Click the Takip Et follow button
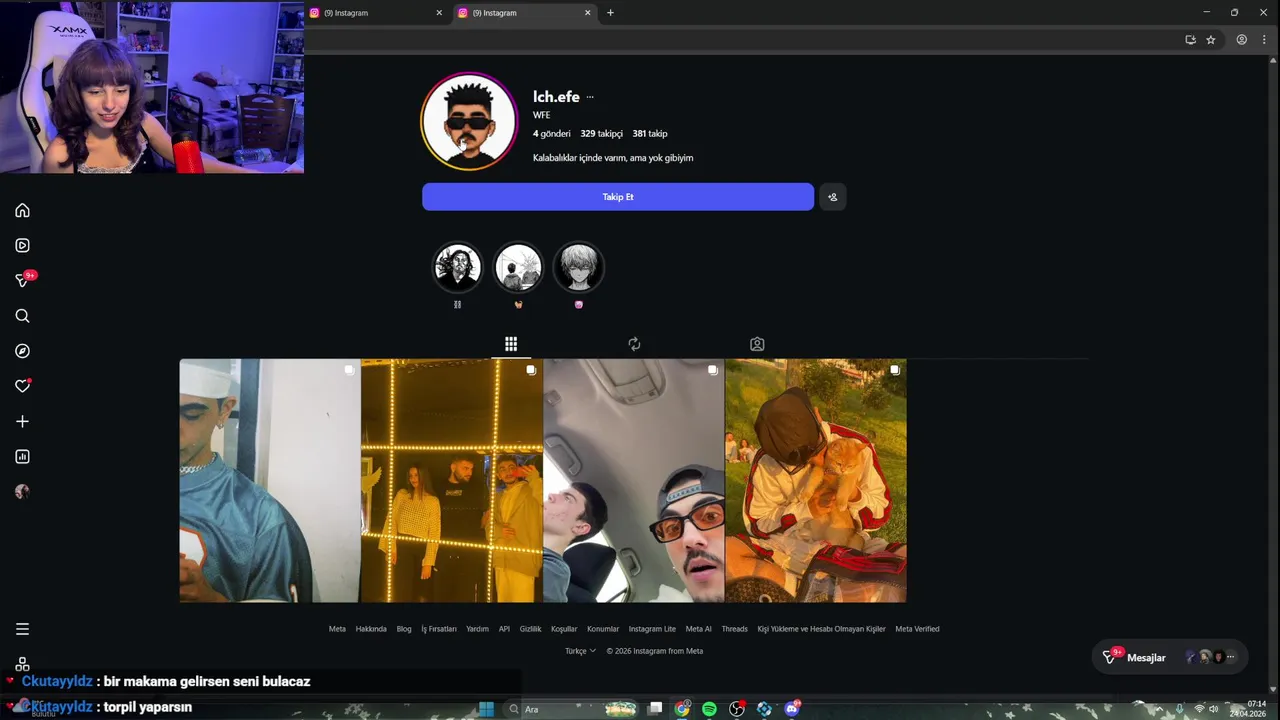Image resolution: width=1280 pixels, height=720 pixels. [x=618, y=197]
